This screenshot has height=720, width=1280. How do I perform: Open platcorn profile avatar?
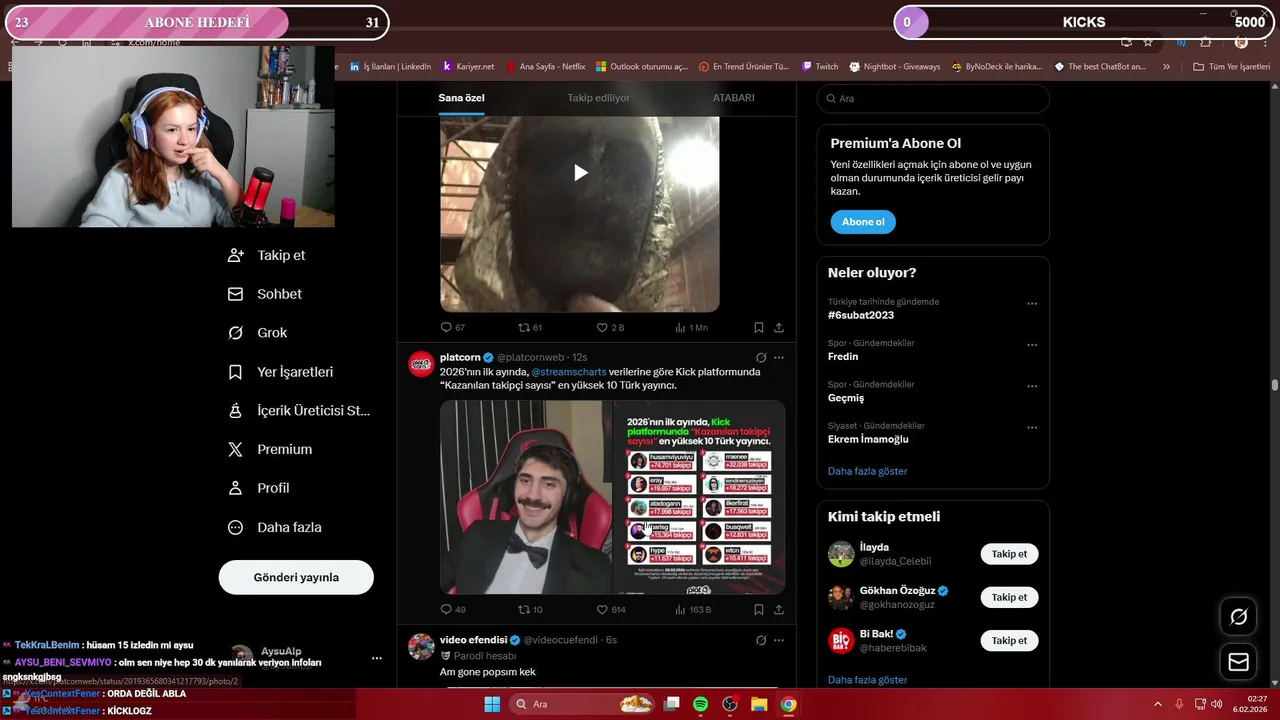pyautogui.click(x=421, y=364)
